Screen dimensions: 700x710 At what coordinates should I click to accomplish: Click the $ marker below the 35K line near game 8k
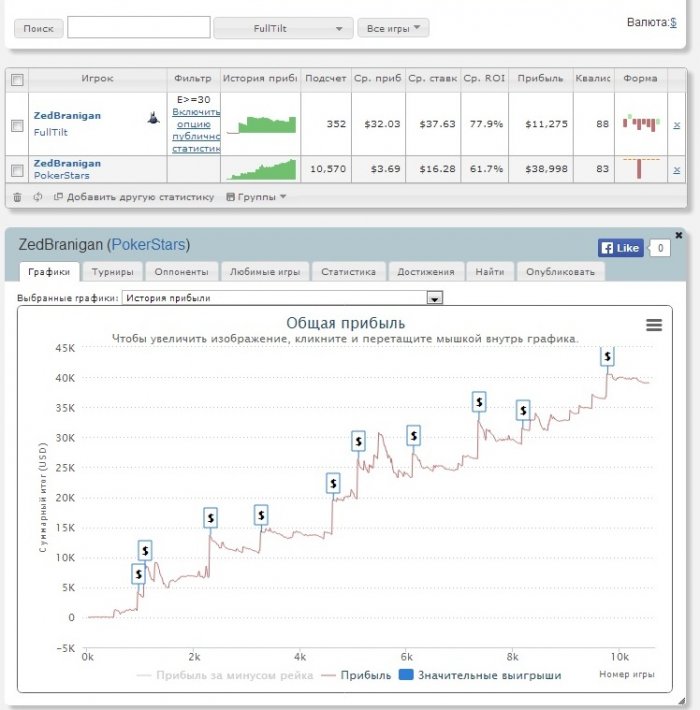[523, 410]
